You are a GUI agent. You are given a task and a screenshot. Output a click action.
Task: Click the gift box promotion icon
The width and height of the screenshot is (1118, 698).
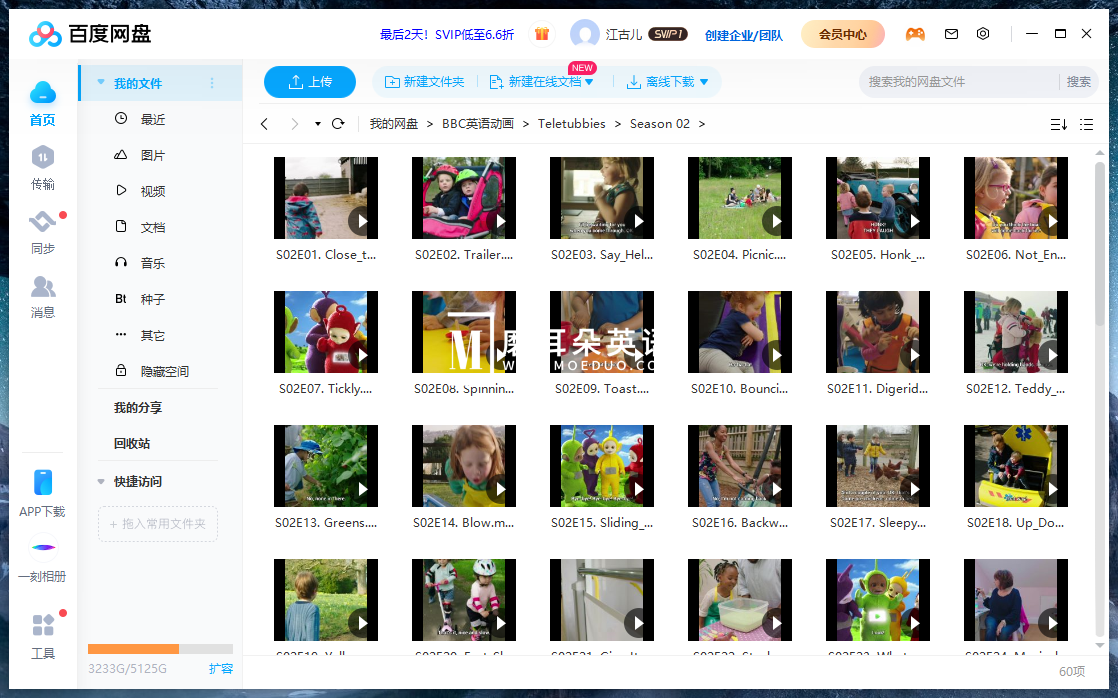click(x=541, y=33)
